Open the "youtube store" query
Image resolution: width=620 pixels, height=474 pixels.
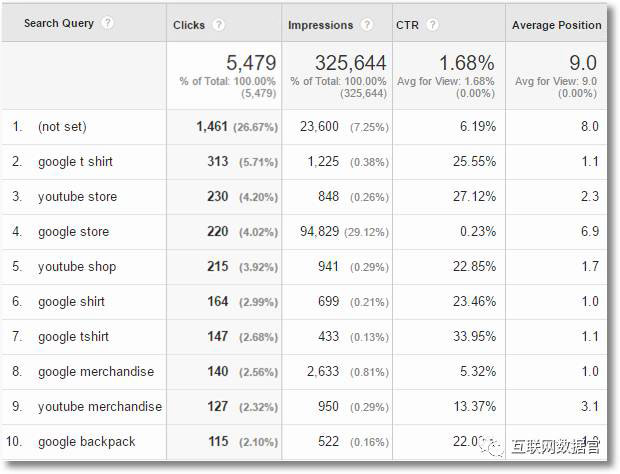[x=77, y=197]
